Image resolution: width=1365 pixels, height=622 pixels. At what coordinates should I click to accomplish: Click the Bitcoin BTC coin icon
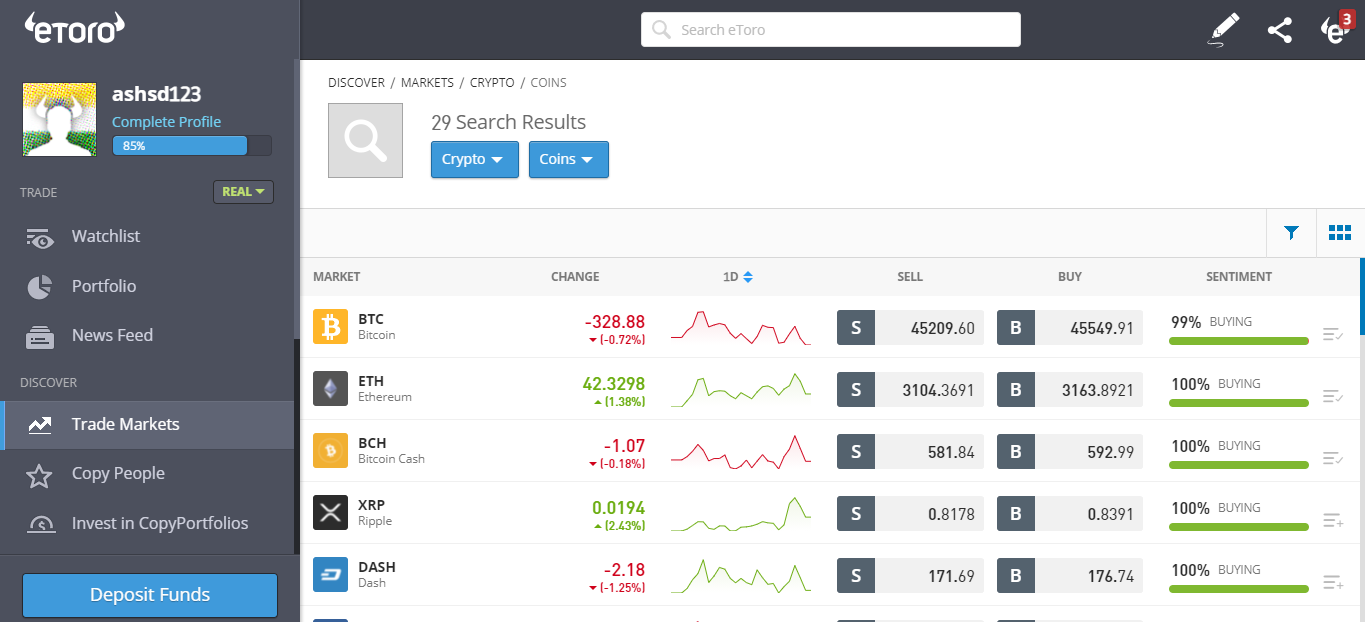(x=330, y=326)
